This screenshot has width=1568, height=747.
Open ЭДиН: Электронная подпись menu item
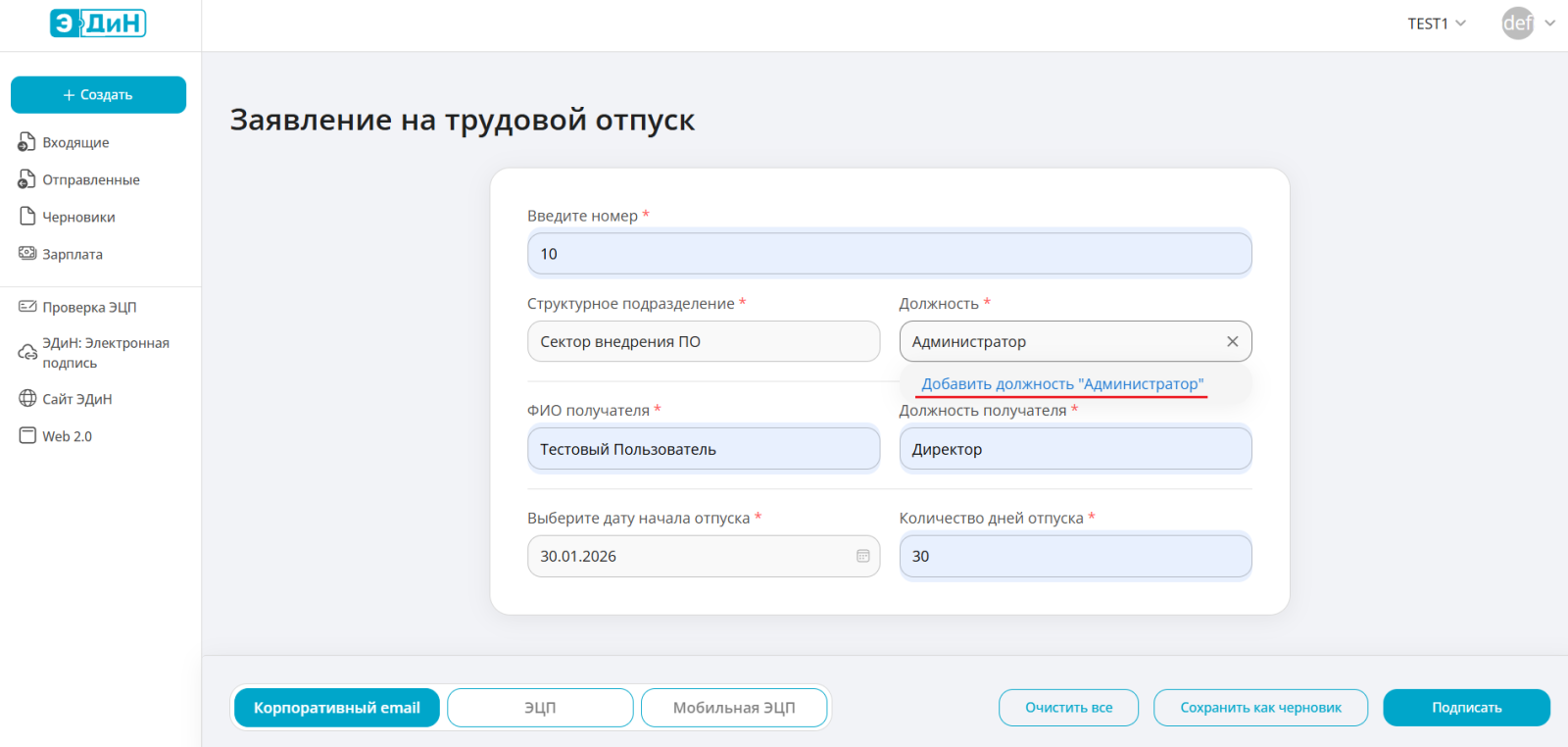point(105,353)
